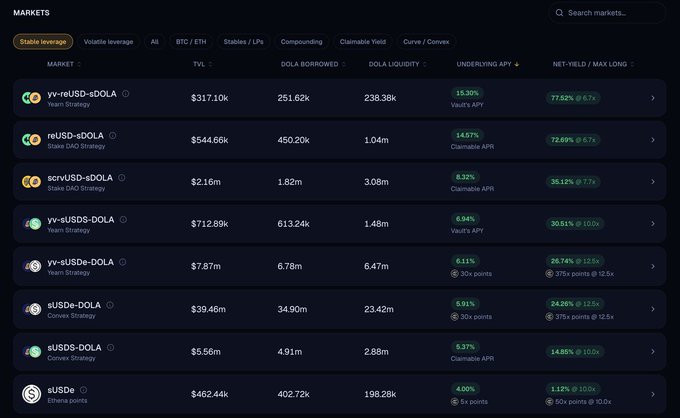The height and width of the screenshot is (418, 680).
Task: Sort by MARKET column
Action: pyautogui.click(x=64, y=64)
